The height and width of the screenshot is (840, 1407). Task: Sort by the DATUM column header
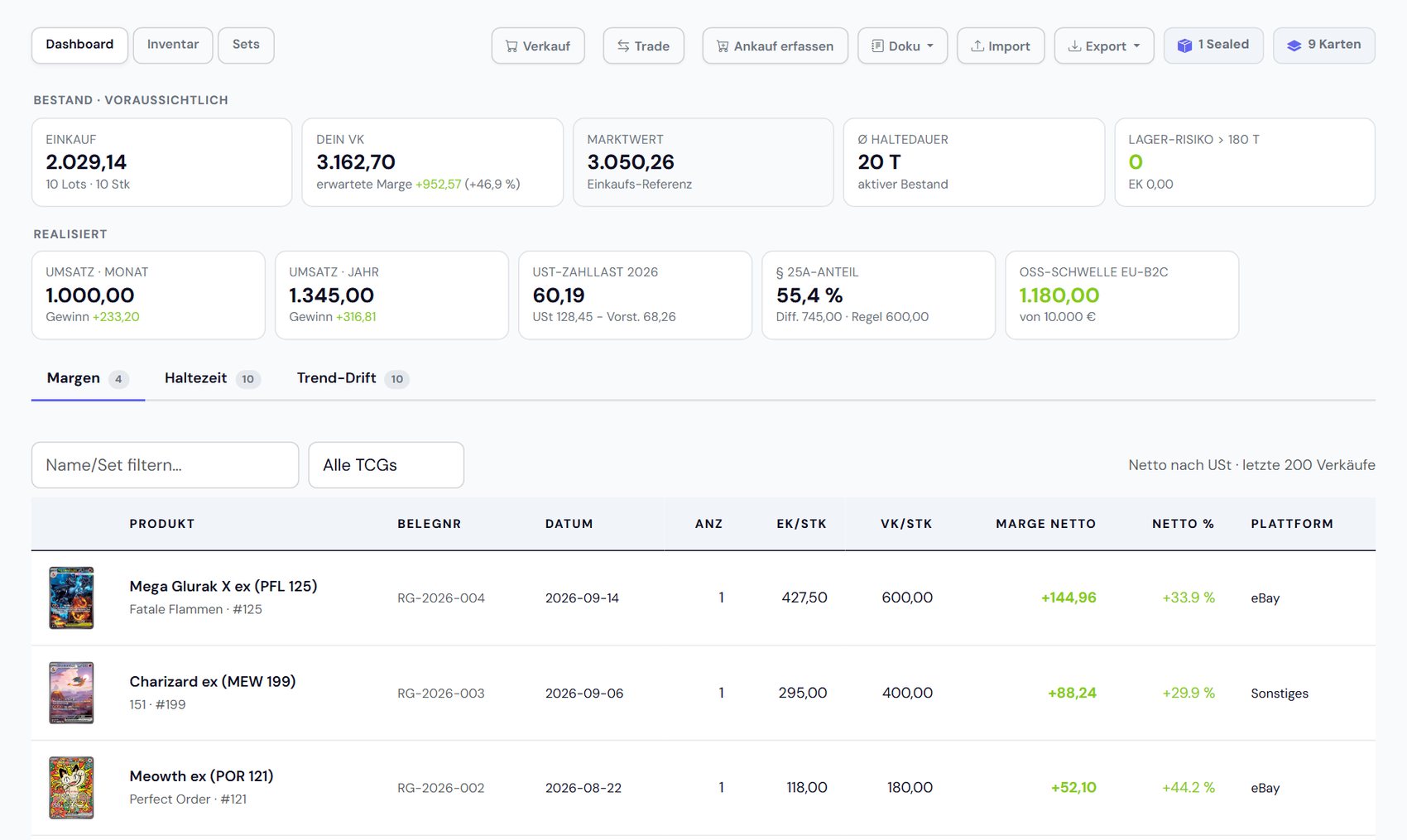pos(569,524)
